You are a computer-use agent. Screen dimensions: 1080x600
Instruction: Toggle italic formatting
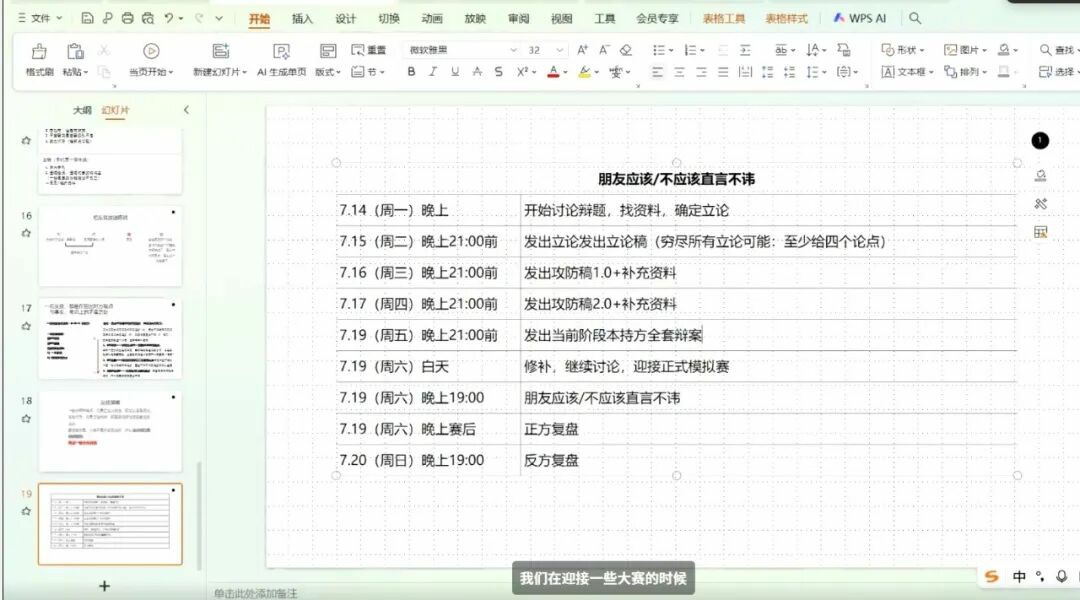click(433, 72)
